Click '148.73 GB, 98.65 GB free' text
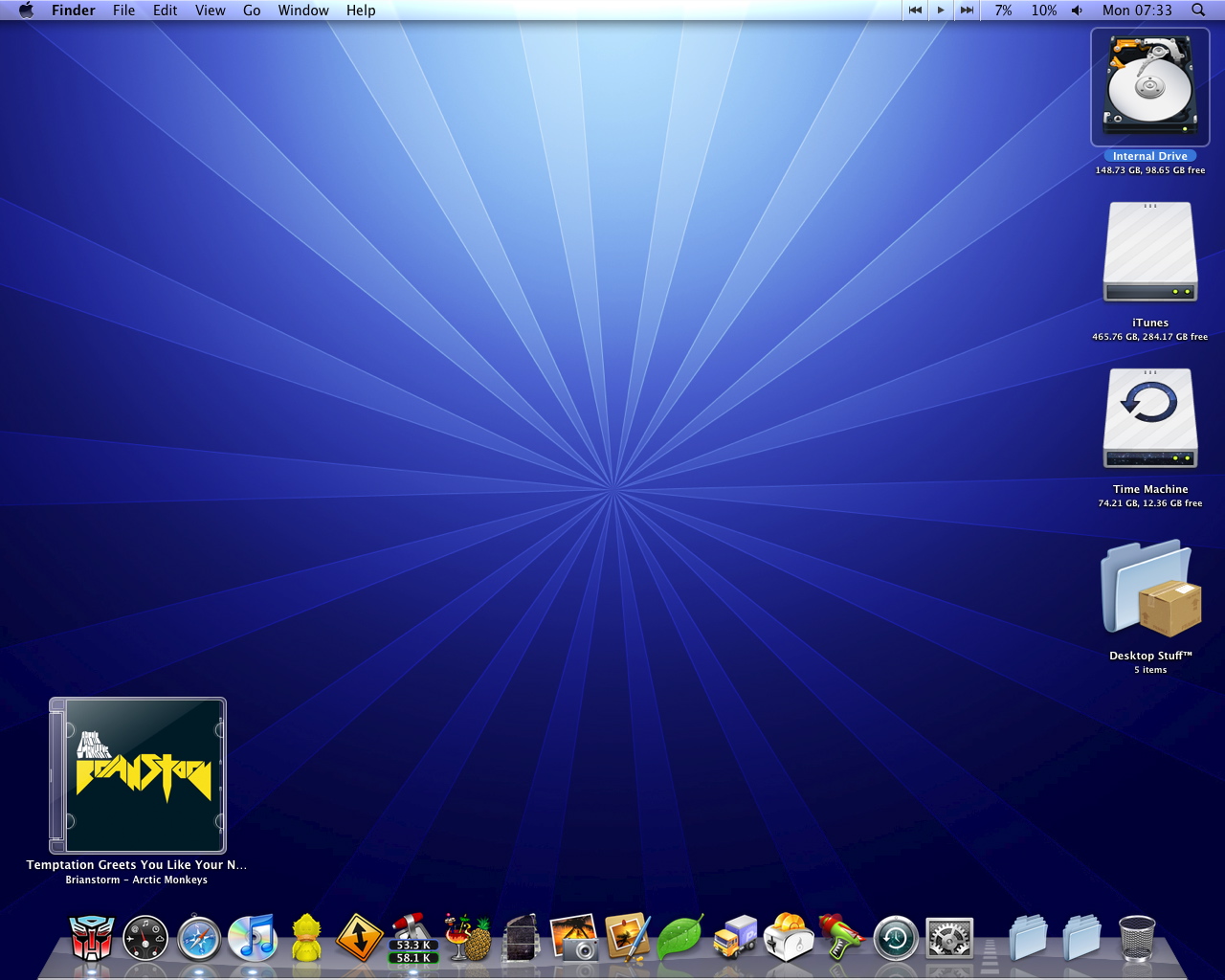This screenshot has height=980, width=1225. (1150, 170)
